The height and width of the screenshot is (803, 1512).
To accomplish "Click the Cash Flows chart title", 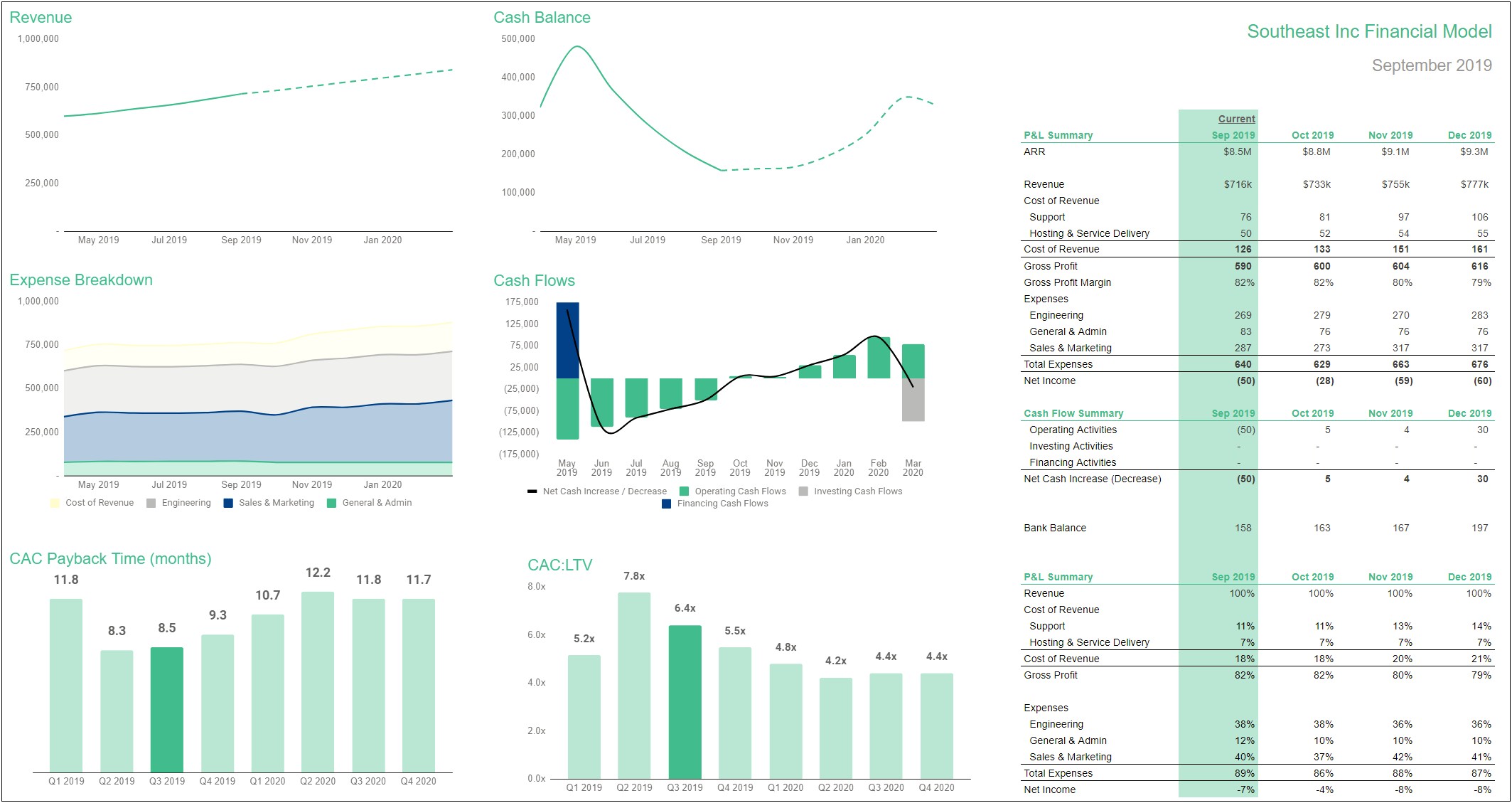I will pos(534,281).
